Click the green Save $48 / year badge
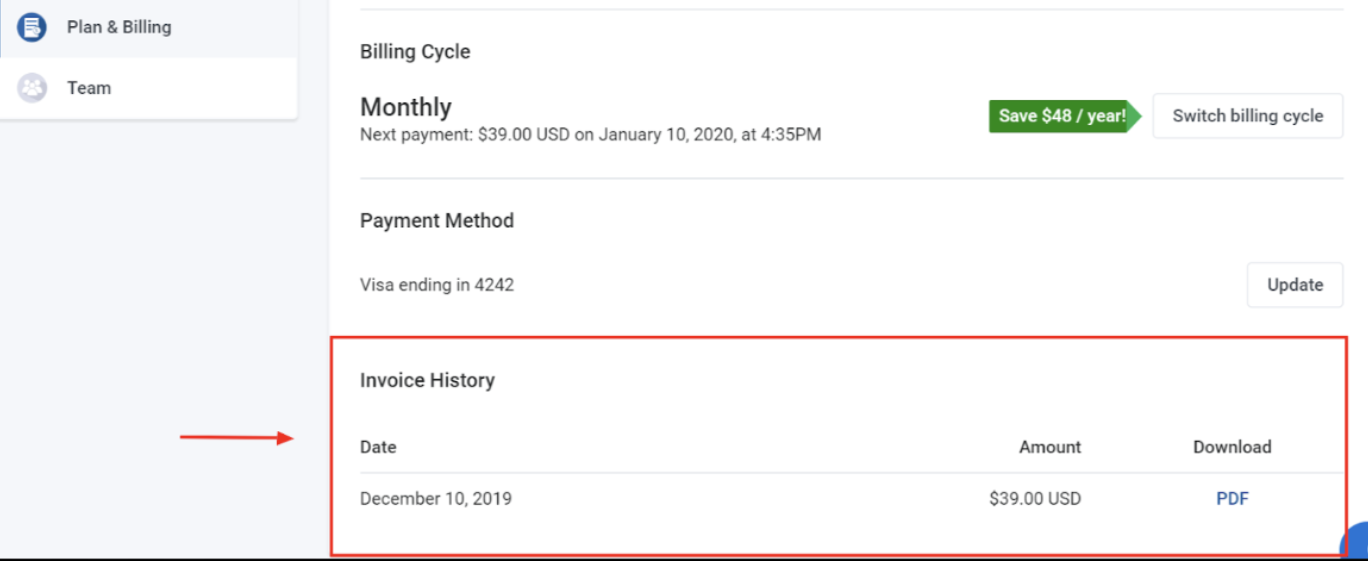The width and height of the screenshot is (1368, 562). (1063, 116)
